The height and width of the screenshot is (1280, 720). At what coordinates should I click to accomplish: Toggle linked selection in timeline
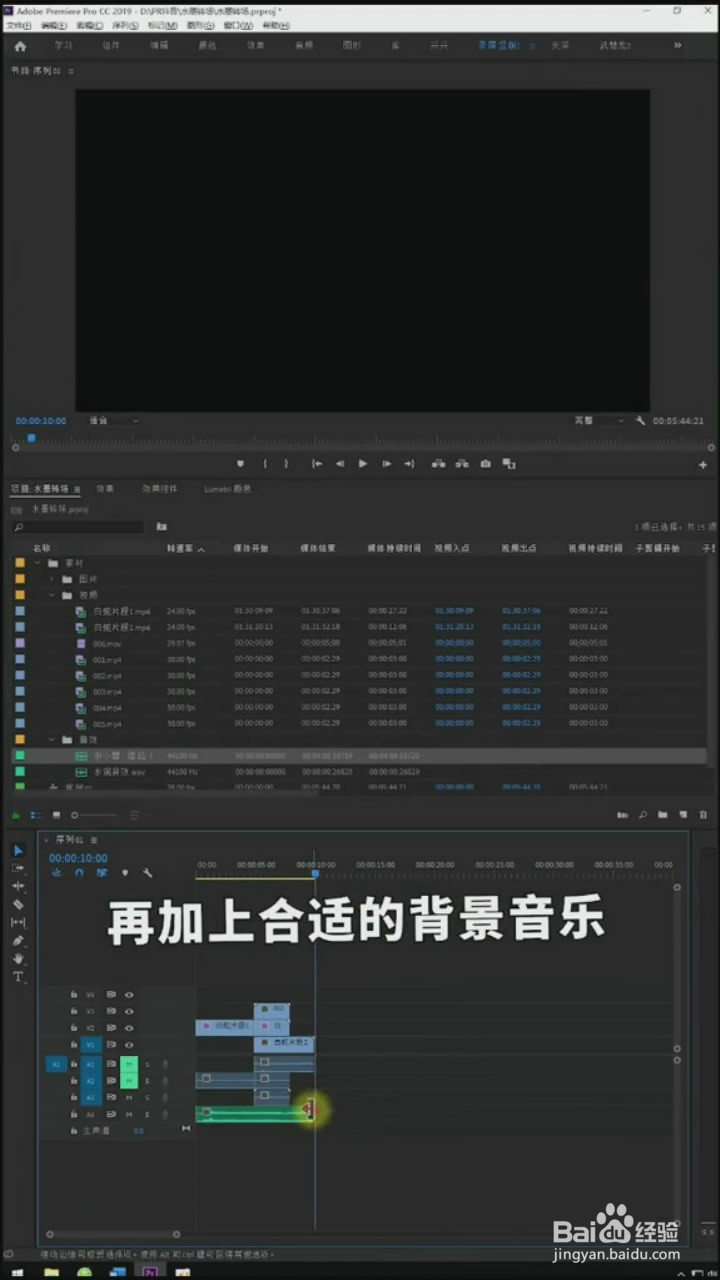(x=102, y=873)
